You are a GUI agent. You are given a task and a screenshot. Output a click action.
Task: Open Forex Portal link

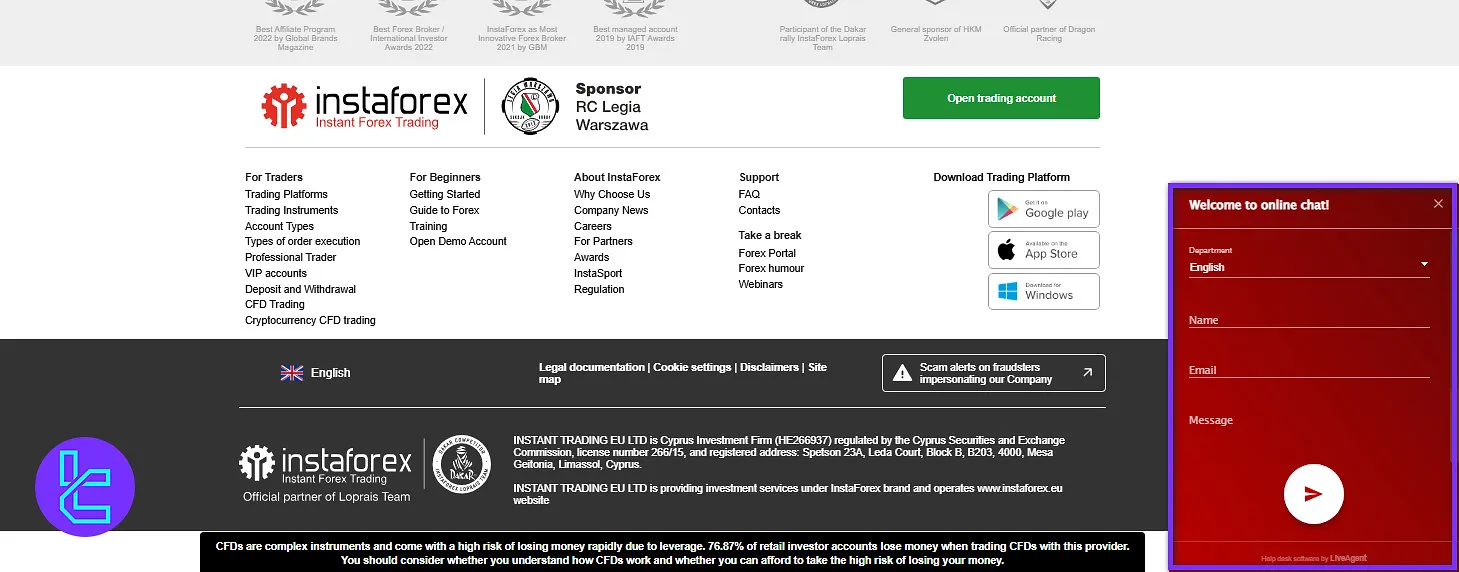[x=767, y=253]
